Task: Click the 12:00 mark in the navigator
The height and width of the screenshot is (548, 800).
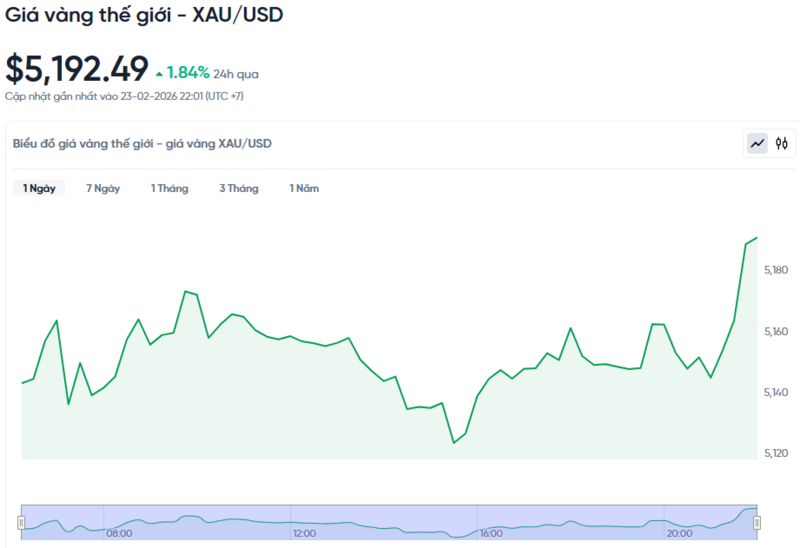Action: coord(304,534)
